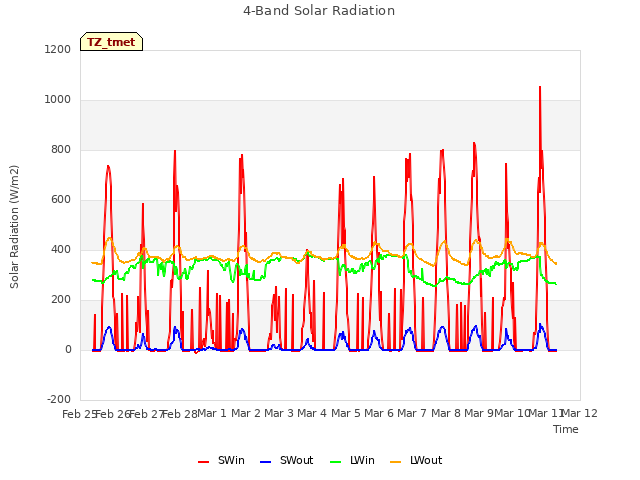This screenshot has width=640, height=480.
Task: Click the Mar 6 x-axis label
Action: click(379, 413)
